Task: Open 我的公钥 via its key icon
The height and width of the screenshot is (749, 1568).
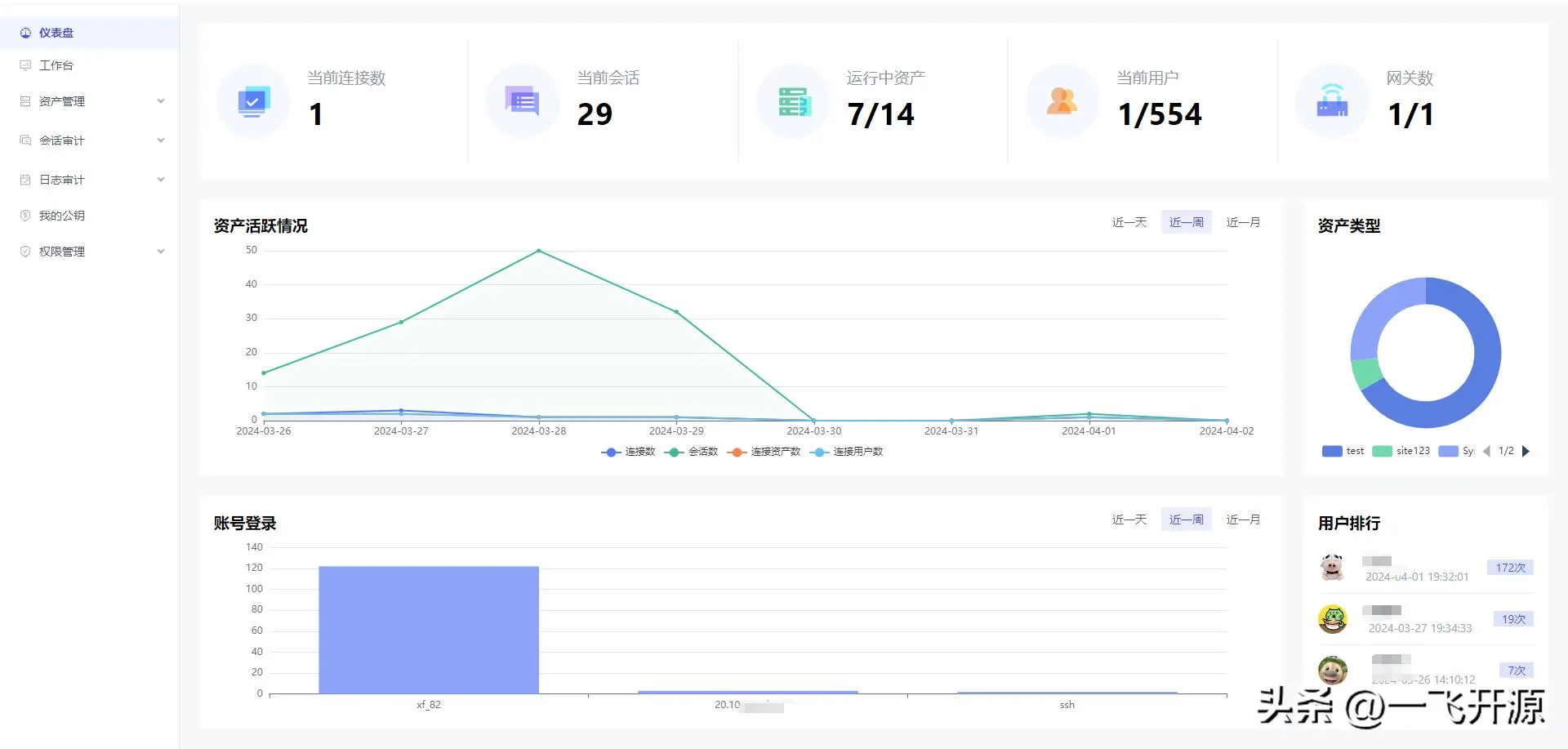Action: 25,216
